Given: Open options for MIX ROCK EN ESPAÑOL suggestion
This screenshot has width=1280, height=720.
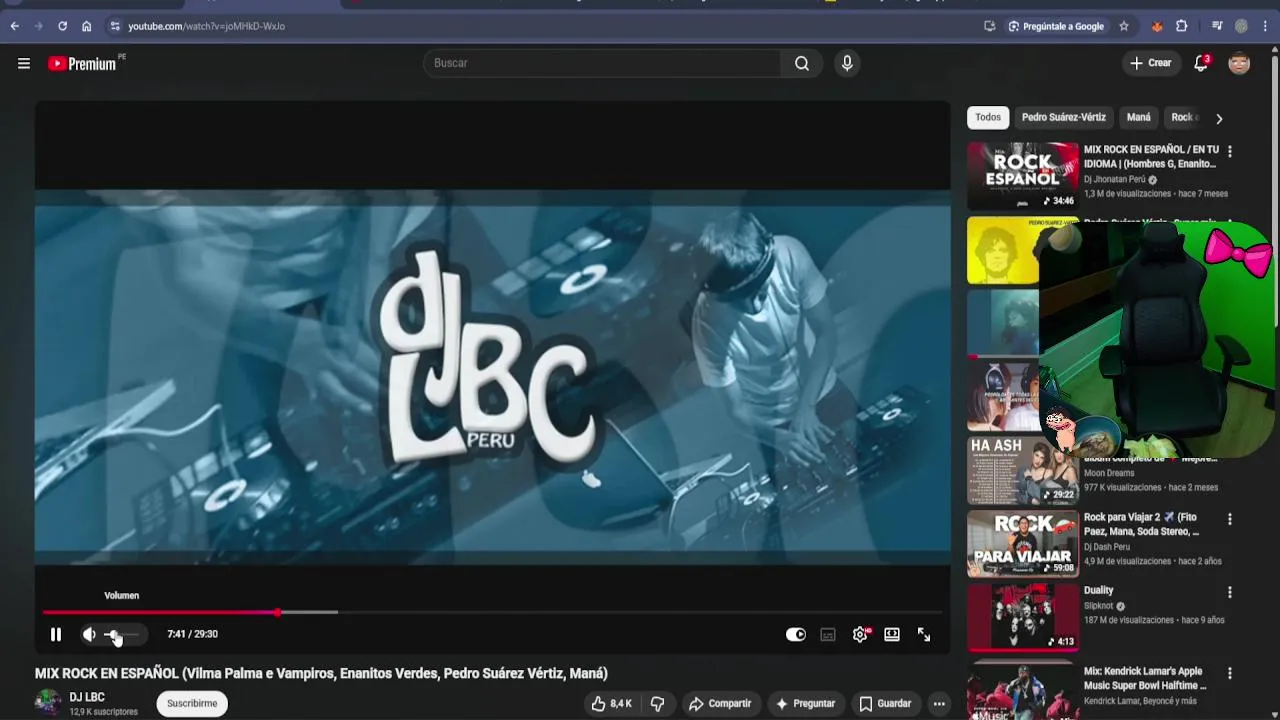Looking at the screenshot, I should (1230, 152).
